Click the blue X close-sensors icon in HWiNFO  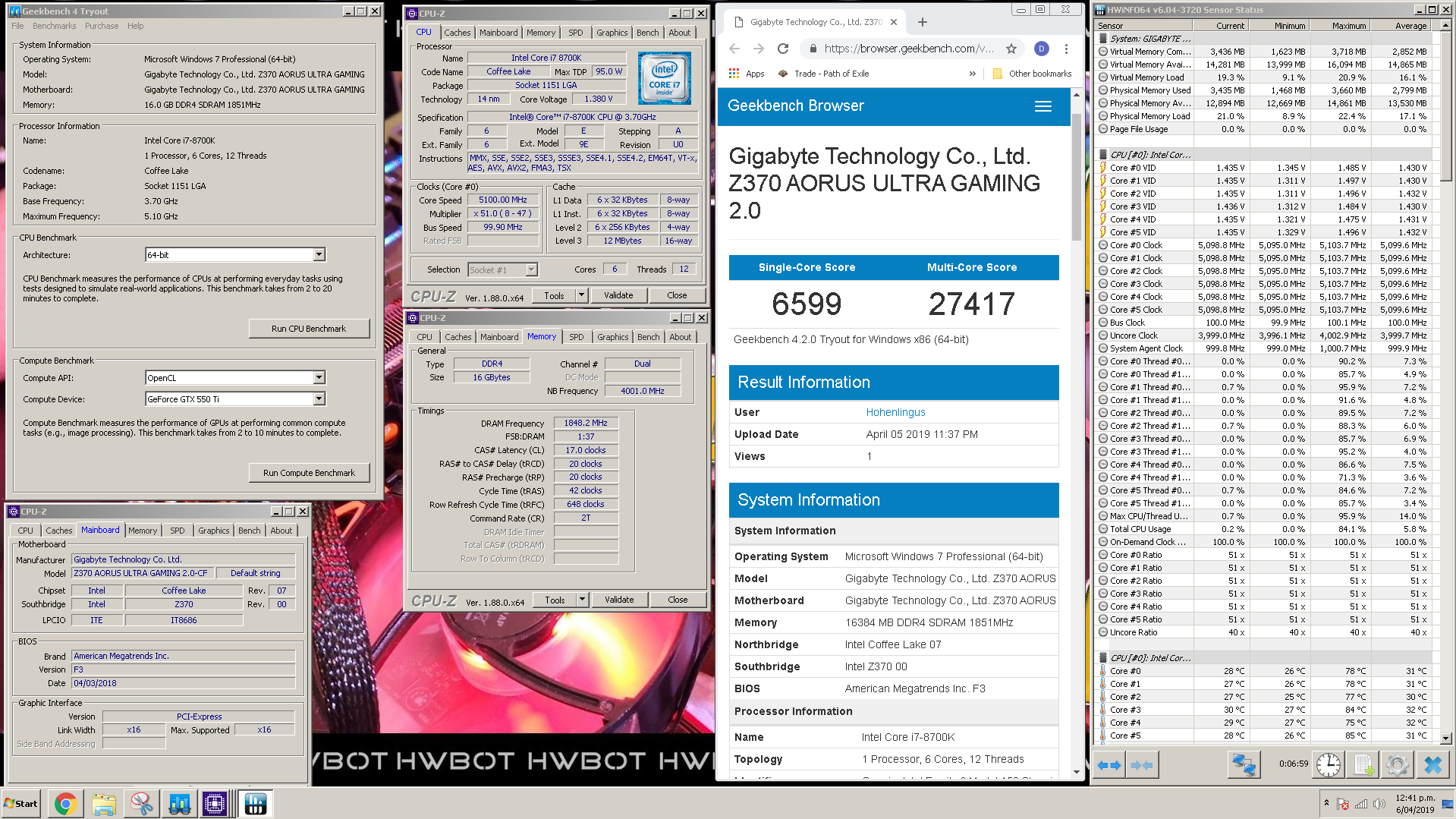1432,765
